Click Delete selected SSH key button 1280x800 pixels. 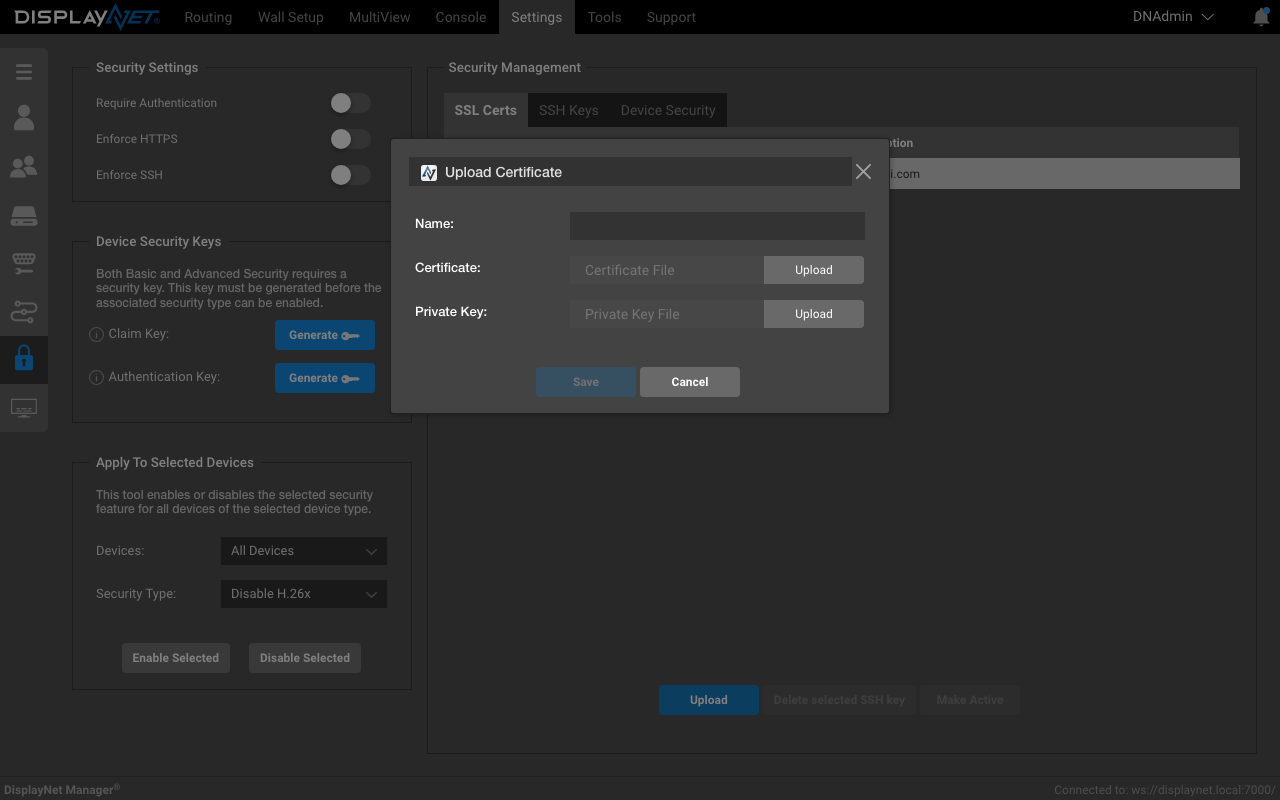pos(840,700)
